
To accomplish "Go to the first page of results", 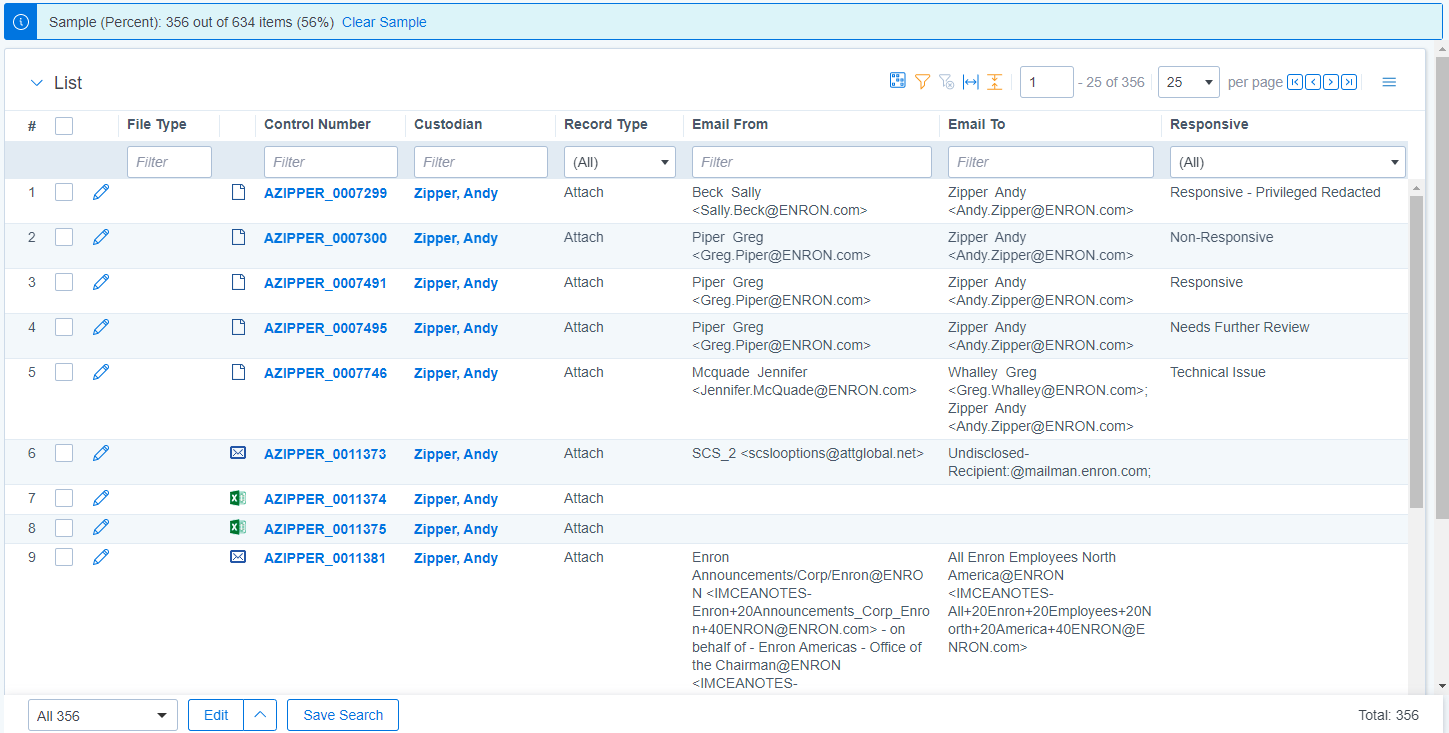I will coord(1295,82).
